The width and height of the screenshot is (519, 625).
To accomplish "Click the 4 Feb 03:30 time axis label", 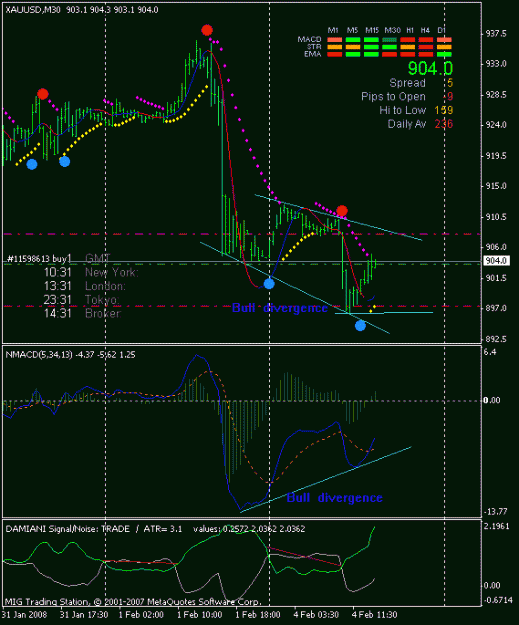I will (x=317, y=615).
